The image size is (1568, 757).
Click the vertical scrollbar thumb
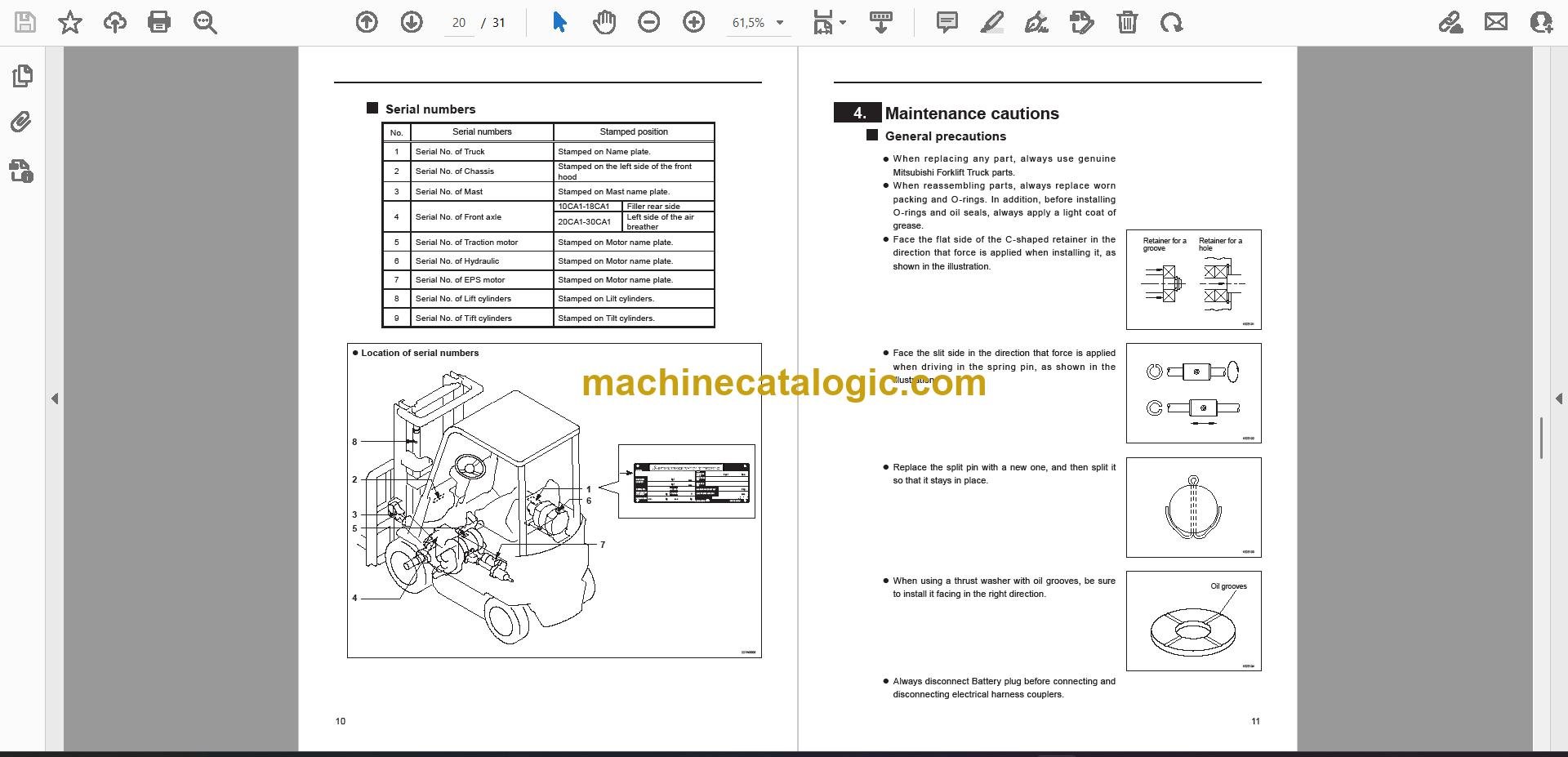(x=1541, y=439)
